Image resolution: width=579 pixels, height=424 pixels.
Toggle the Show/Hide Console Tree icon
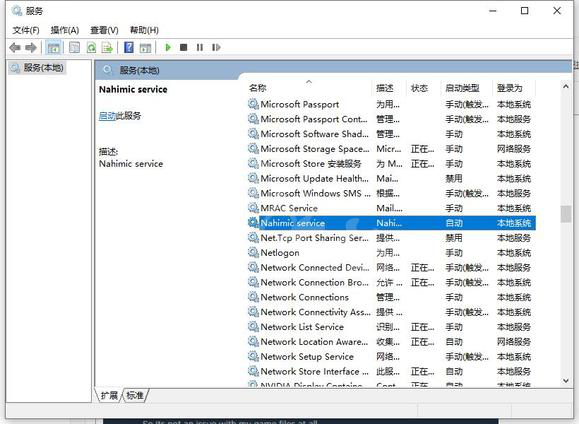(x=54, y=47)
